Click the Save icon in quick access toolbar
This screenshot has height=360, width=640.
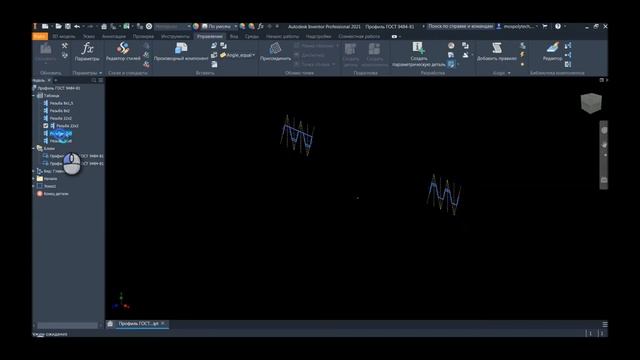click(68, 26)
